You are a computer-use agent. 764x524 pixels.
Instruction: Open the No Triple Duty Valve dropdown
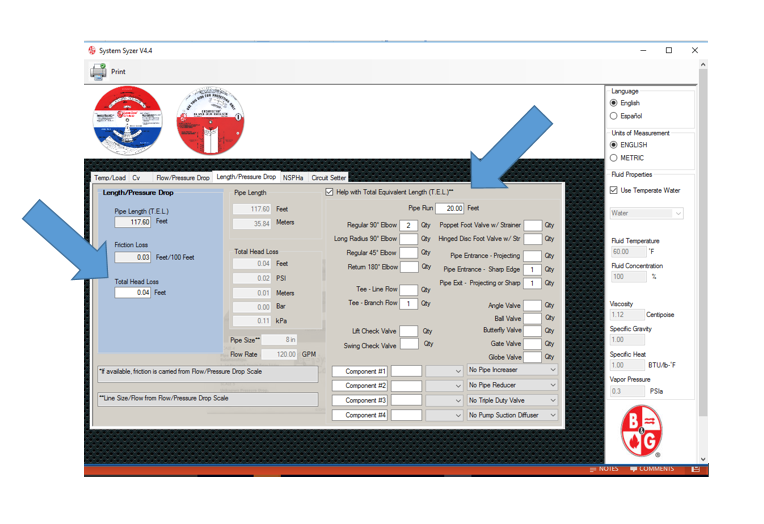point(512,400)
